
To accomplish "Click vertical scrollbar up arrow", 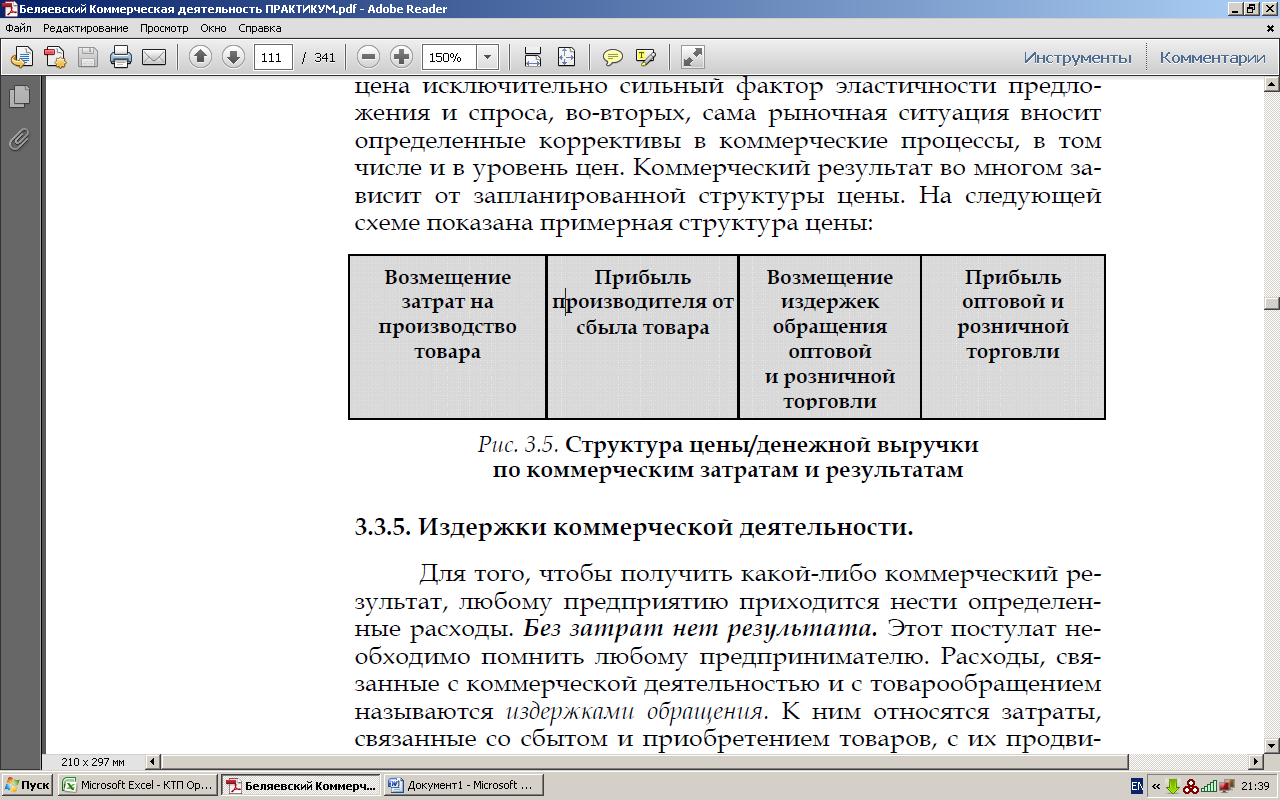I will click(x=1272, y=84).
